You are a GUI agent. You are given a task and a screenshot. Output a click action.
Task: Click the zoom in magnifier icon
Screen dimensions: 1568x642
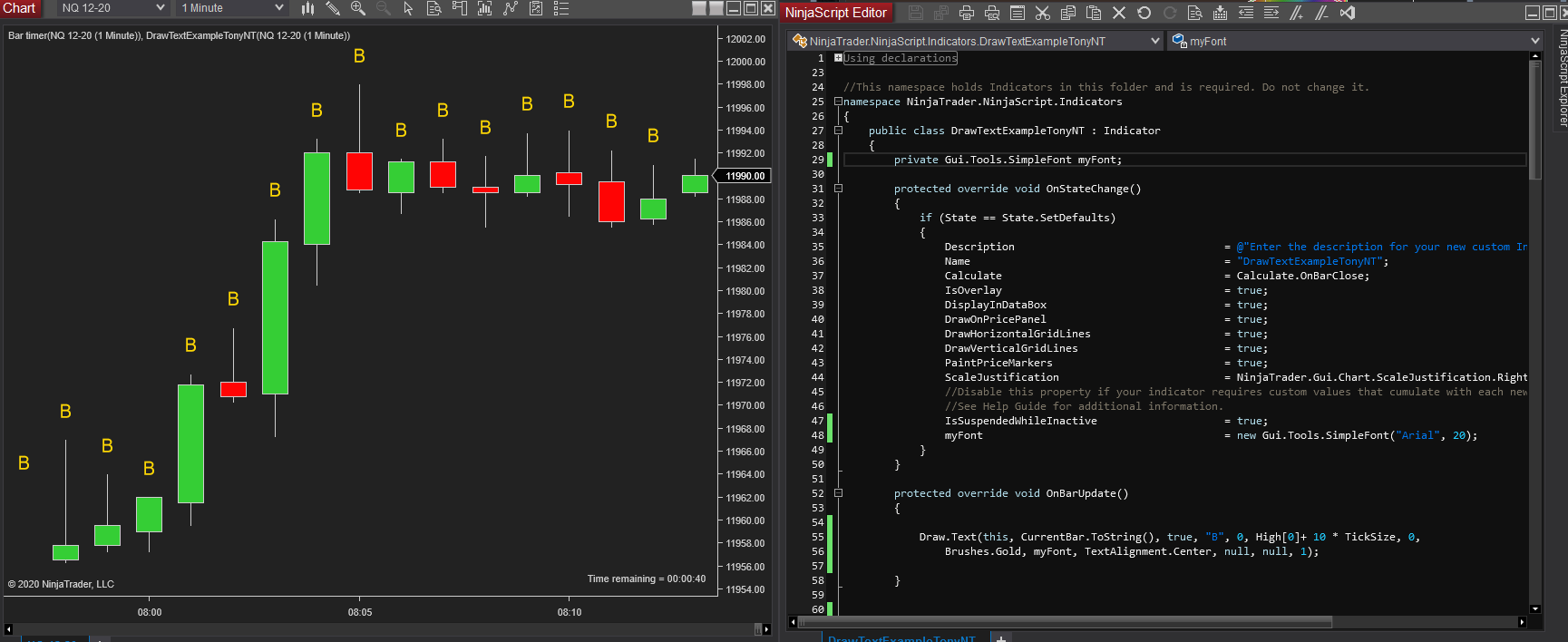(358, 8)
